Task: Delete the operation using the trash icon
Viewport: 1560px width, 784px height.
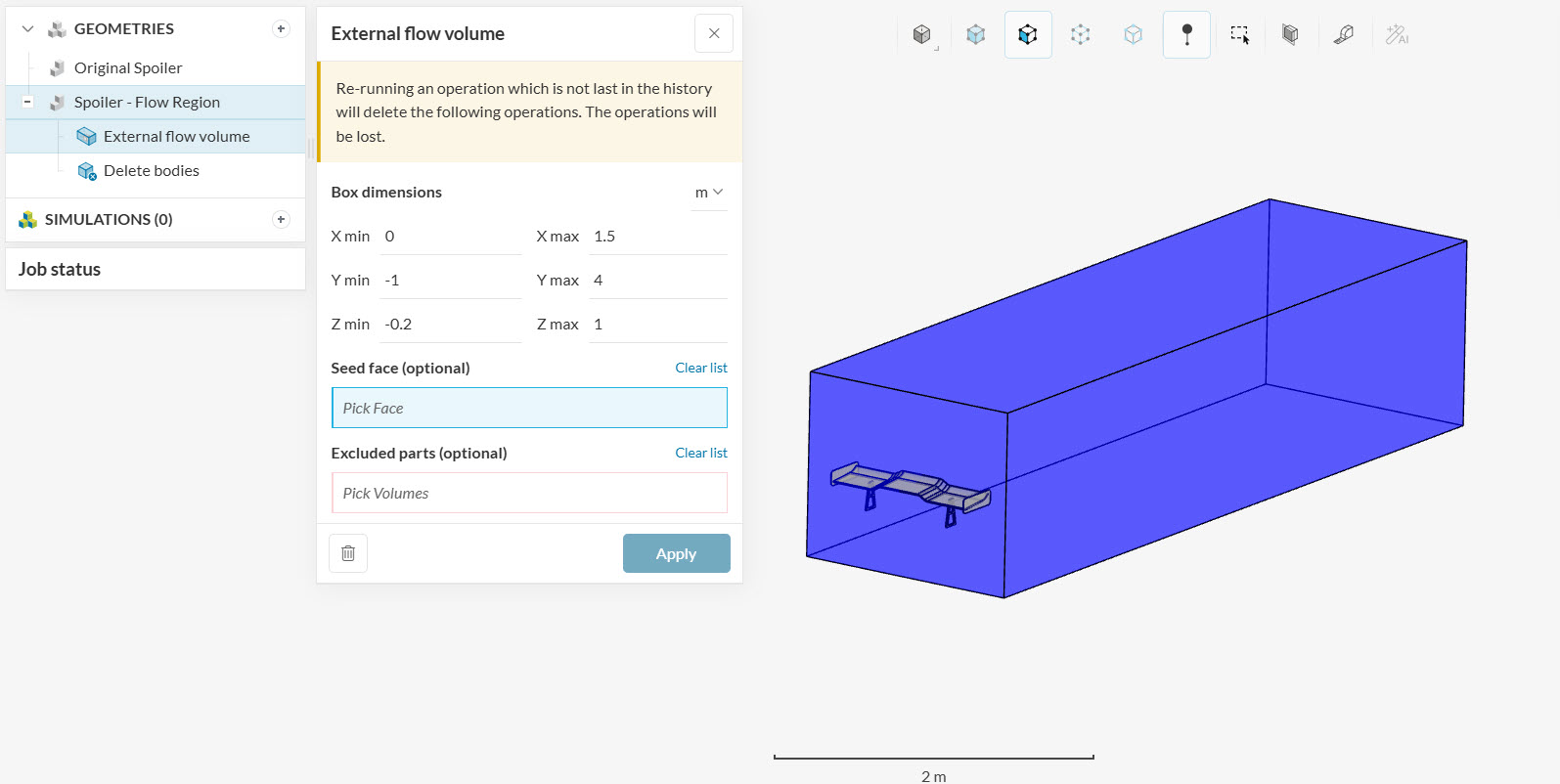Action: pos(348,553)
